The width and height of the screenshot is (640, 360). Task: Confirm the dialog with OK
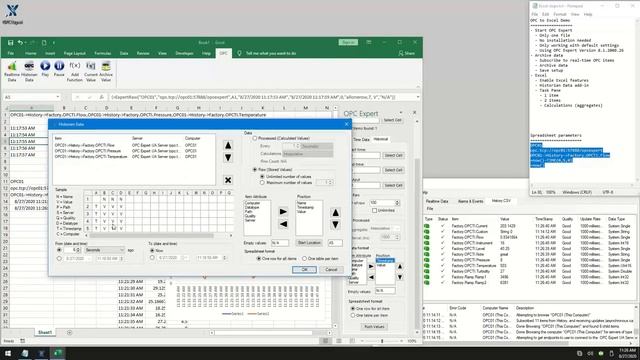pos(304,270)
